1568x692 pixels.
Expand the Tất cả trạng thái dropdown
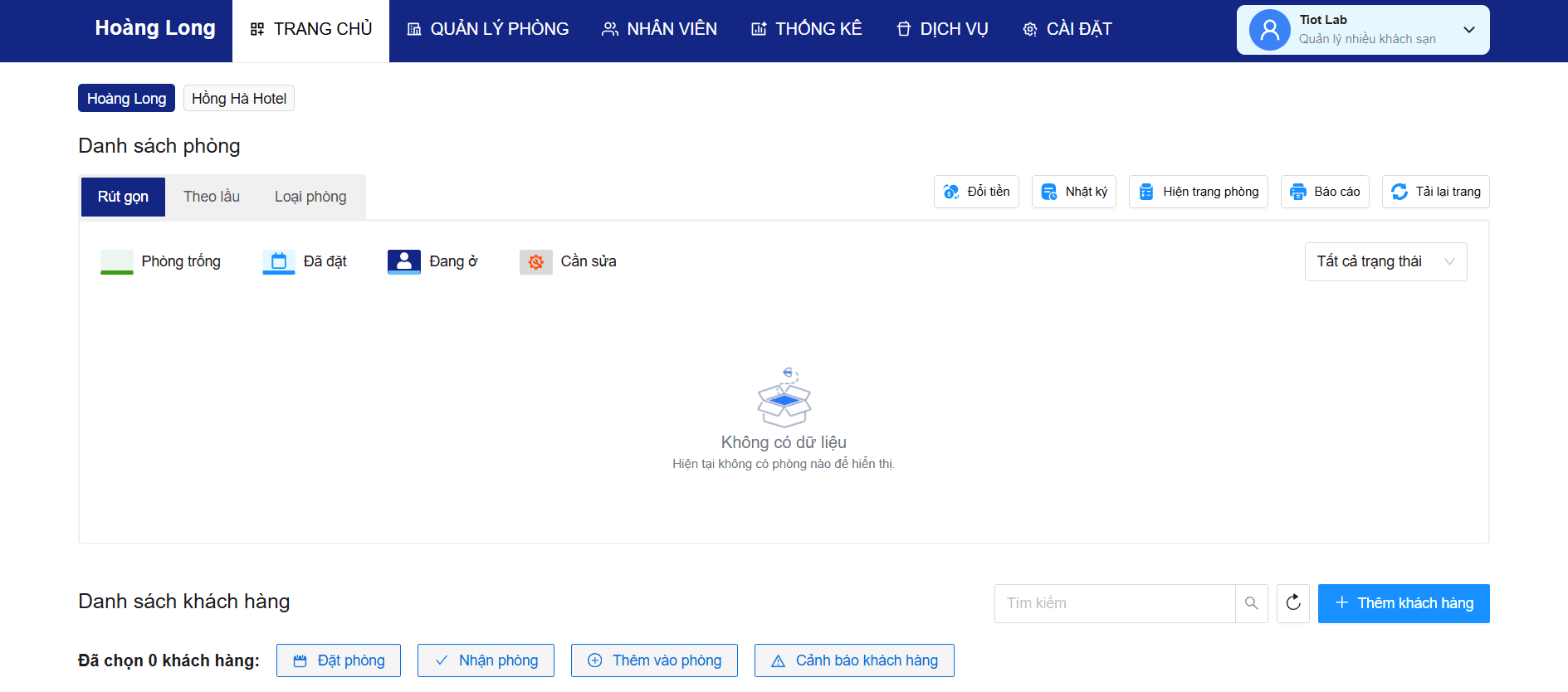click(x=1385, y=261)
